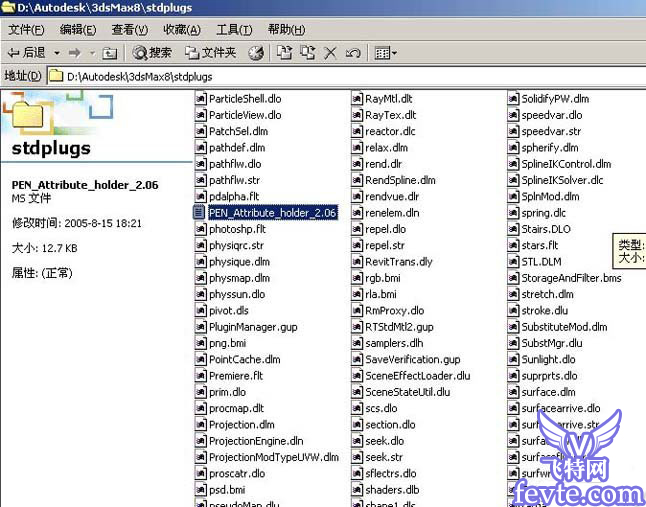Open the 工具(T) menu
Viewport: 646px width, 507px height.
tap(234, 30)
